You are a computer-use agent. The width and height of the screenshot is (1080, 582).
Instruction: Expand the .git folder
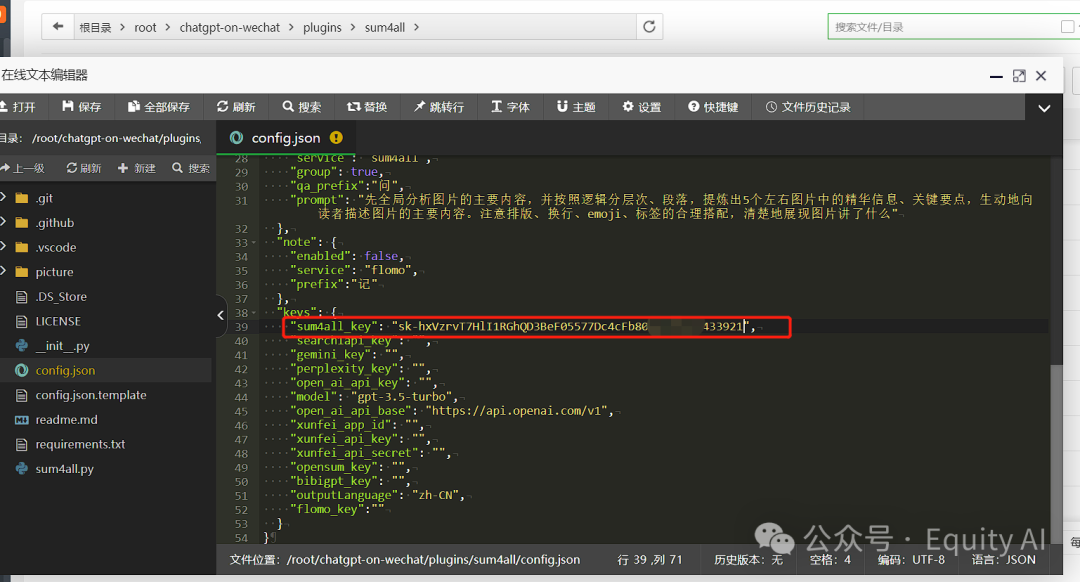[x=3, y=198]
